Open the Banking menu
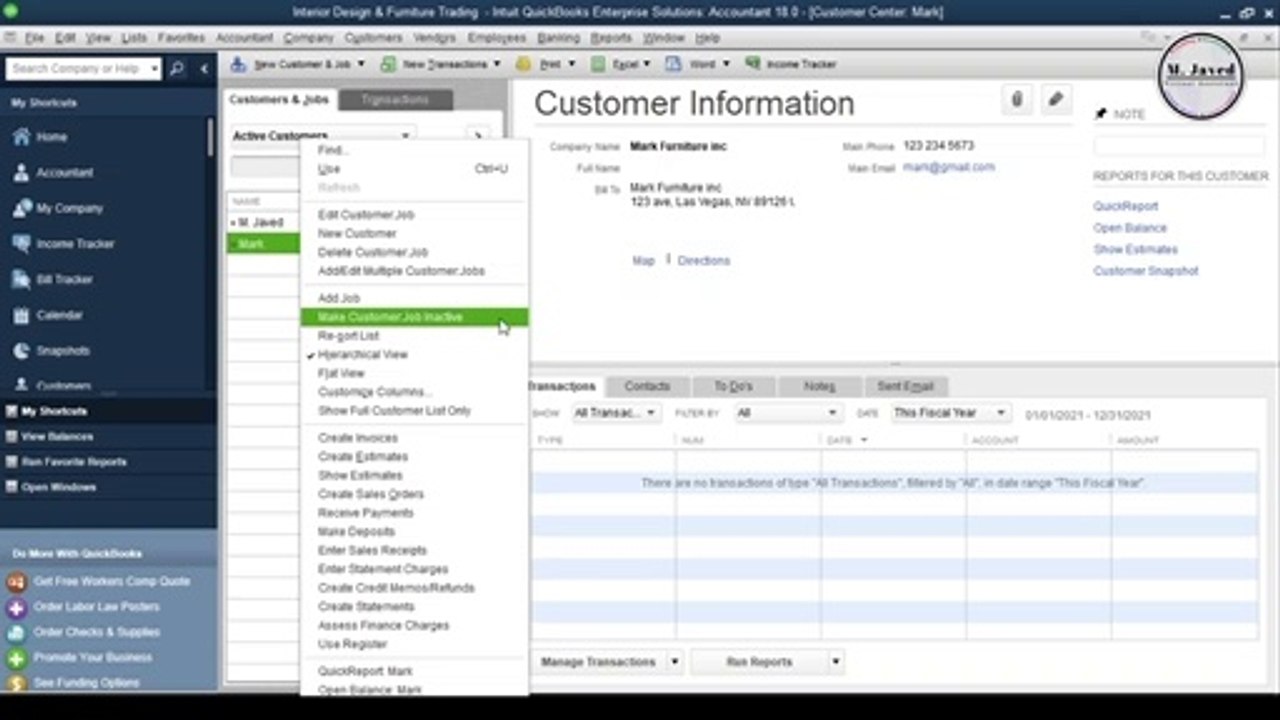Image resolution: width=1280 pixels, height=720 pixels. 558,38
